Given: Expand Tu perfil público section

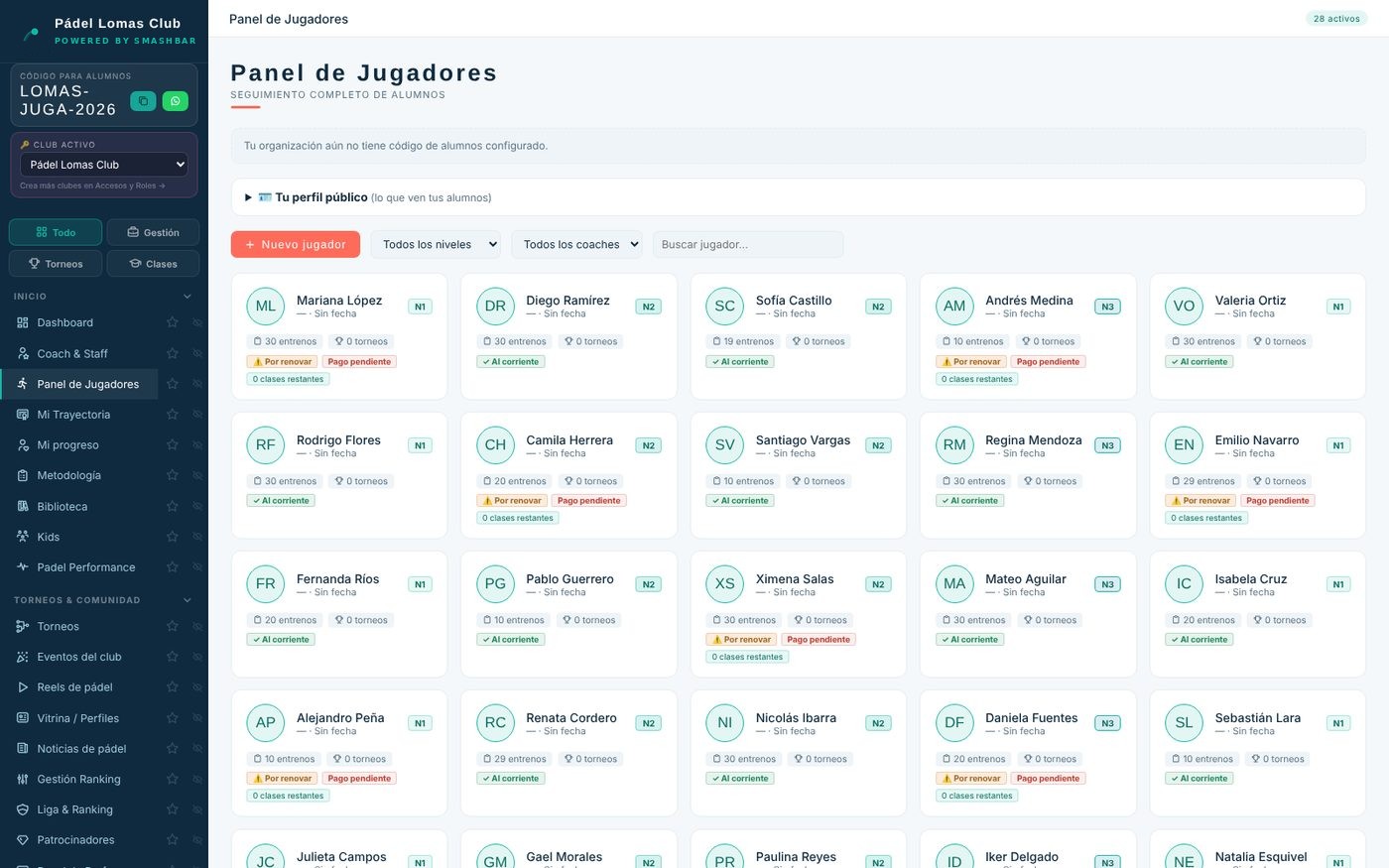Looking at the screenshot, I should tap(798, 197).
